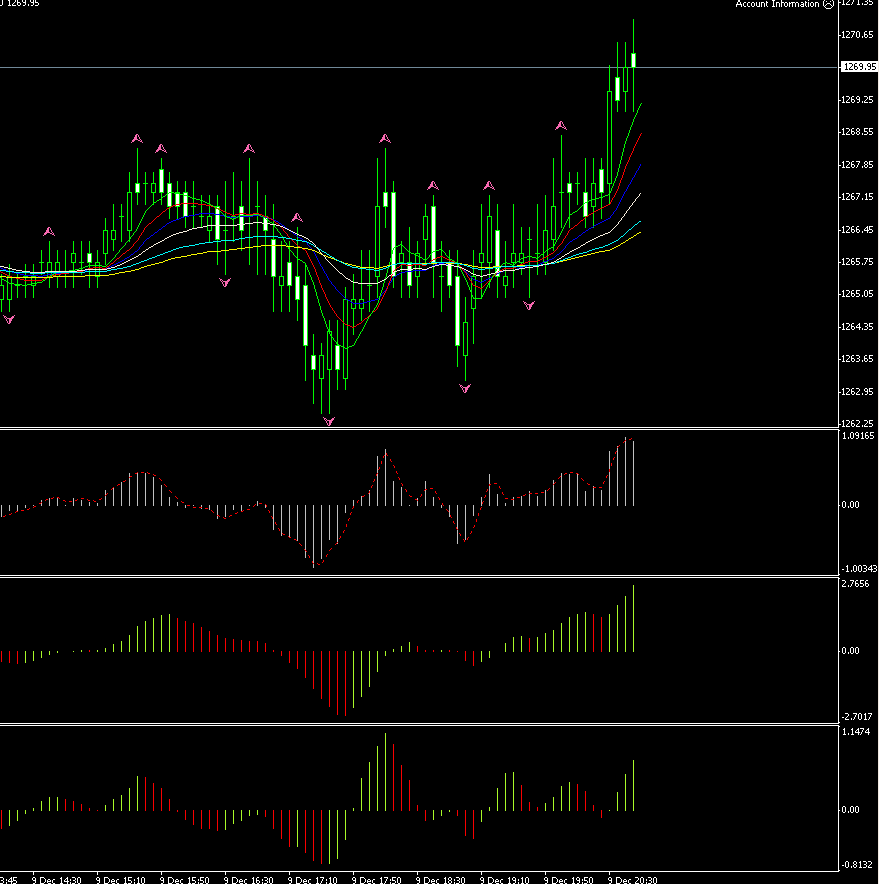
Task: Click the 9 Dec 15:50 time label
Action: (x=185, y=879)
